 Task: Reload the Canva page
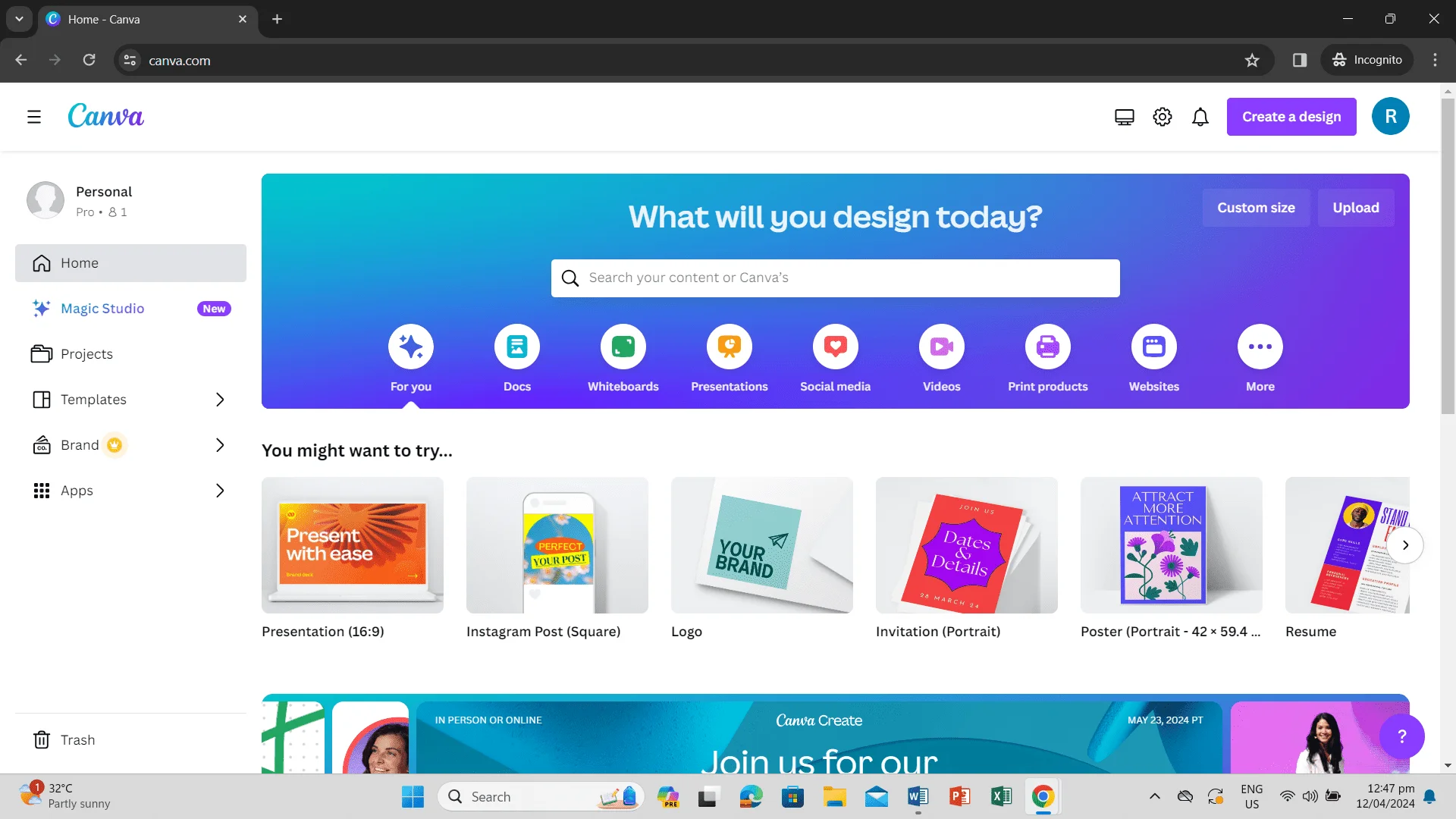(89, 60)
